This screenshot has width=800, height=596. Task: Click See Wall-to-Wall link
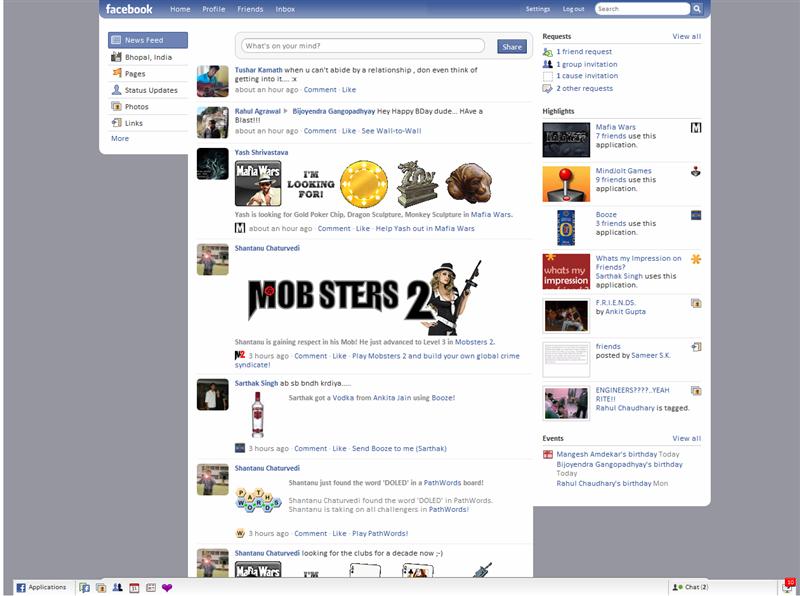[x=391, y=131]
